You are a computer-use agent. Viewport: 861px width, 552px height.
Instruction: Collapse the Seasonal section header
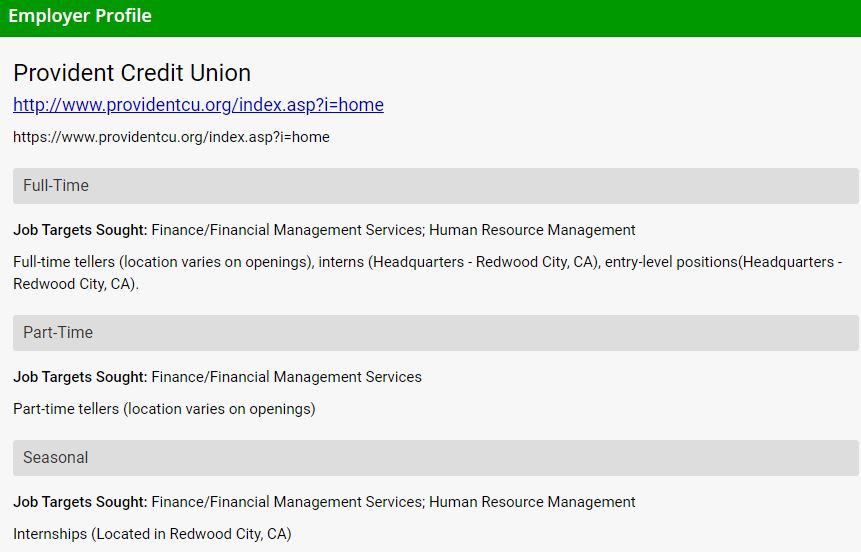pos(435,458)
